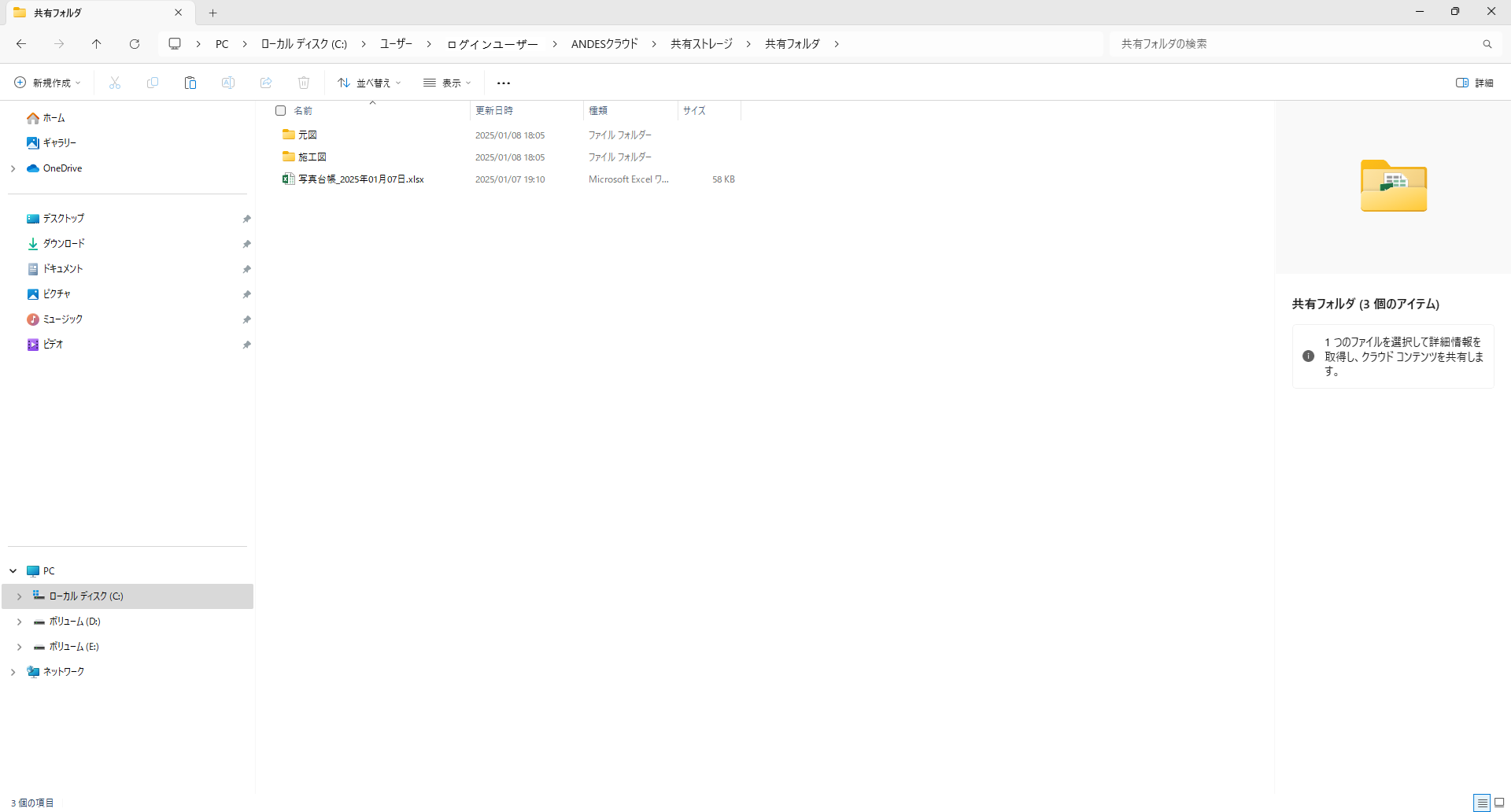Select the 写真台帳_2025年01月07日.xlsx file
Viewport: 1511px width, 812px height.
(x=360, y=179)
